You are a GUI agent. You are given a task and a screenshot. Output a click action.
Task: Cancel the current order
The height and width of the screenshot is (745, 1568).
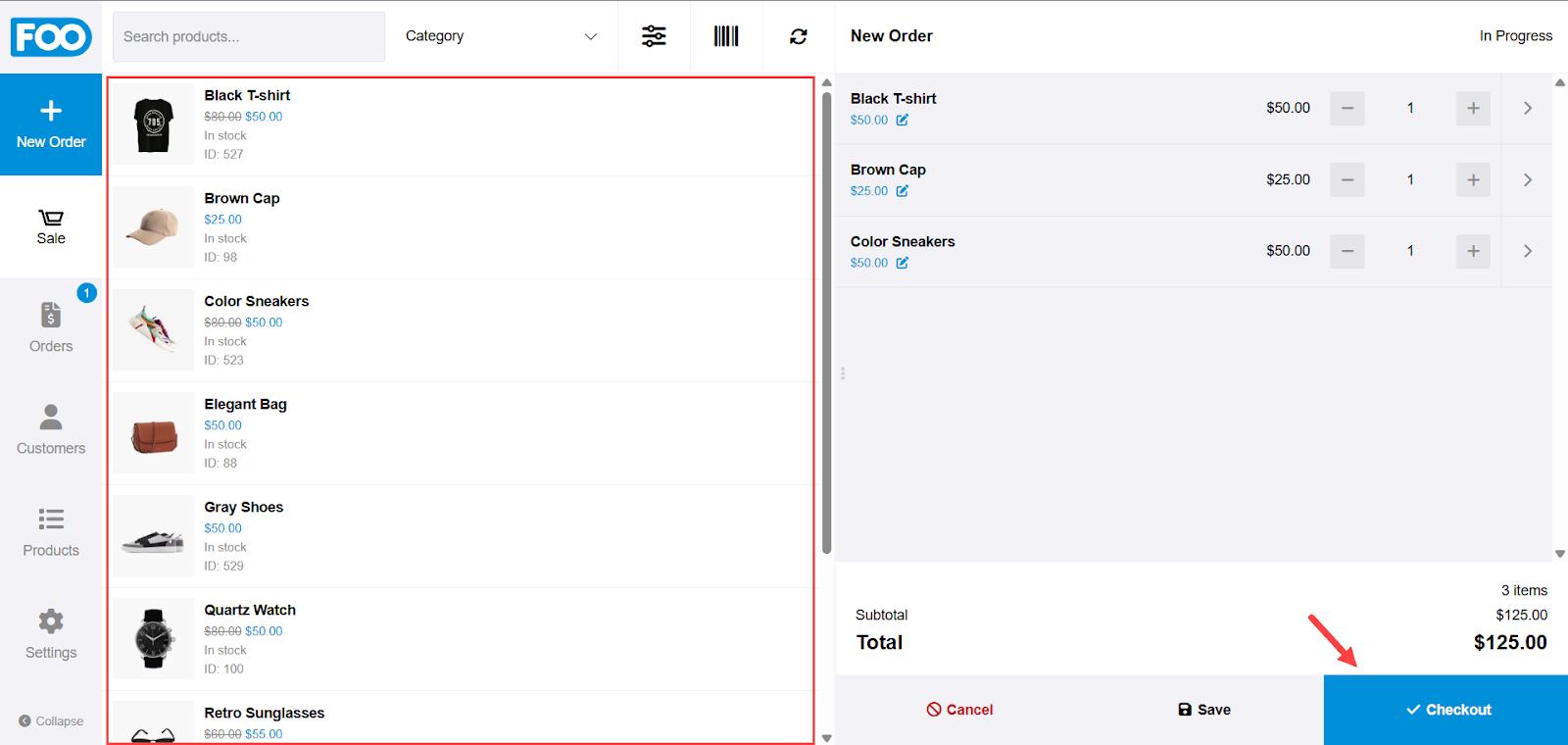[x=959, y=710]
